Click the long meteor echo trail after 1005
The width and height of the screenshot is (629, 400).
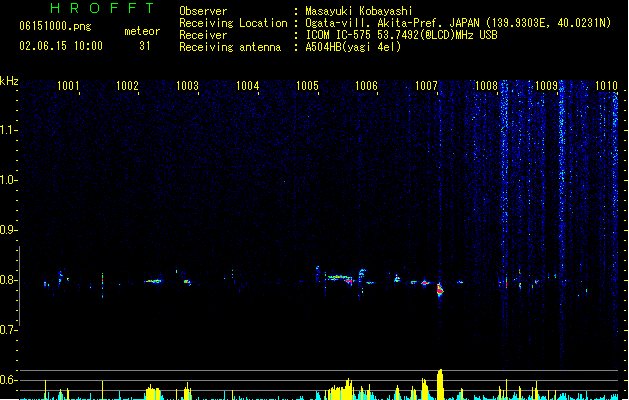click(x=340, y=278)
